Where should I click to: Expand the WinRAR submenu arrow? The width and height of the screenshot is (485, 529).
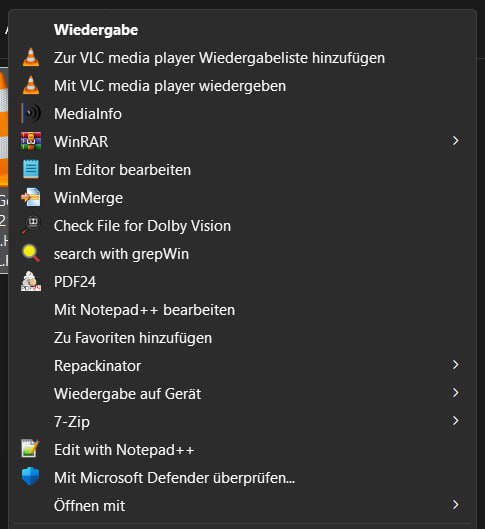[x=455, y=141]
